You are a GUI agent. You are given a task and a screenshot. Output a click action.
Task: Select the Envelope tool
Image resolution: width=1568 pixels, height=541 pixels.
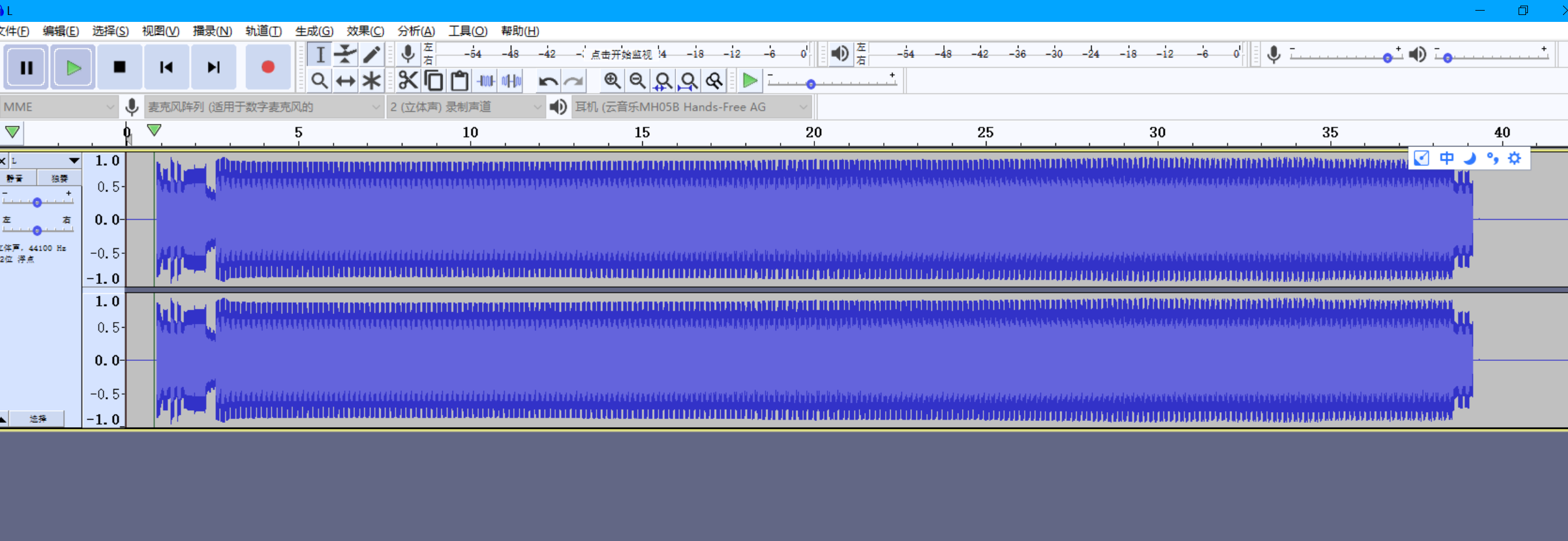[x=346, y=54]
